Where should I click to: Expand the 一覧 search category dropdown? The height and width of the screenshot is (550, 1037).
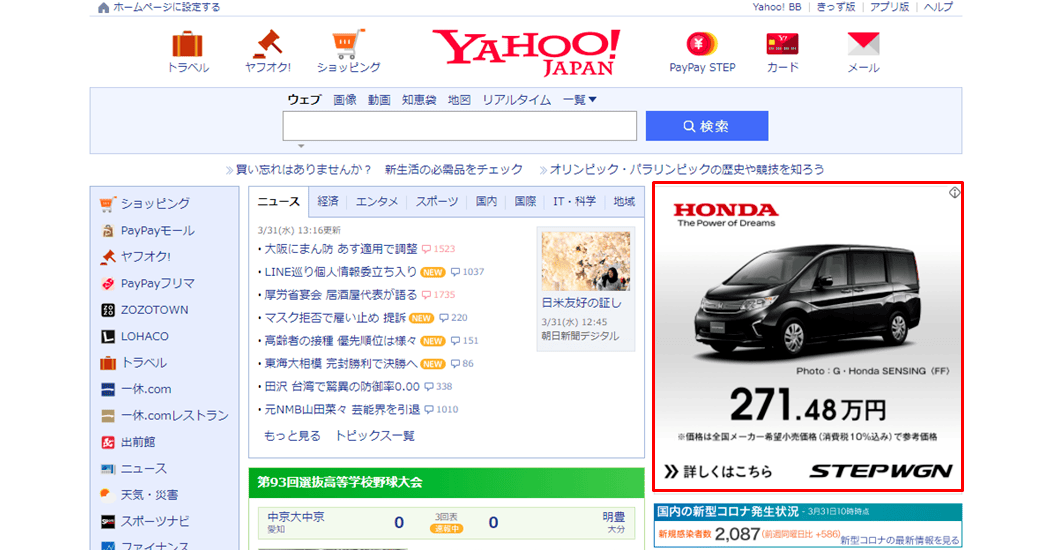click(579, 100)
